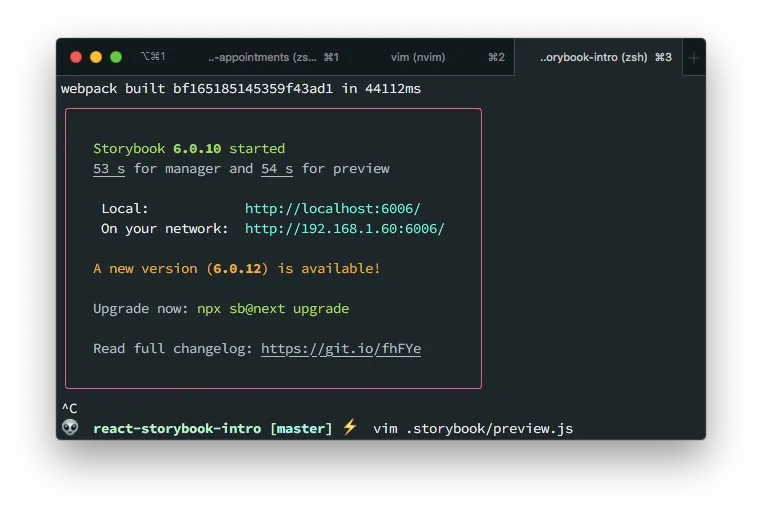The image size is (762, 514).
Task: Open the http://localhost:6006/ link
Action: 332,209
